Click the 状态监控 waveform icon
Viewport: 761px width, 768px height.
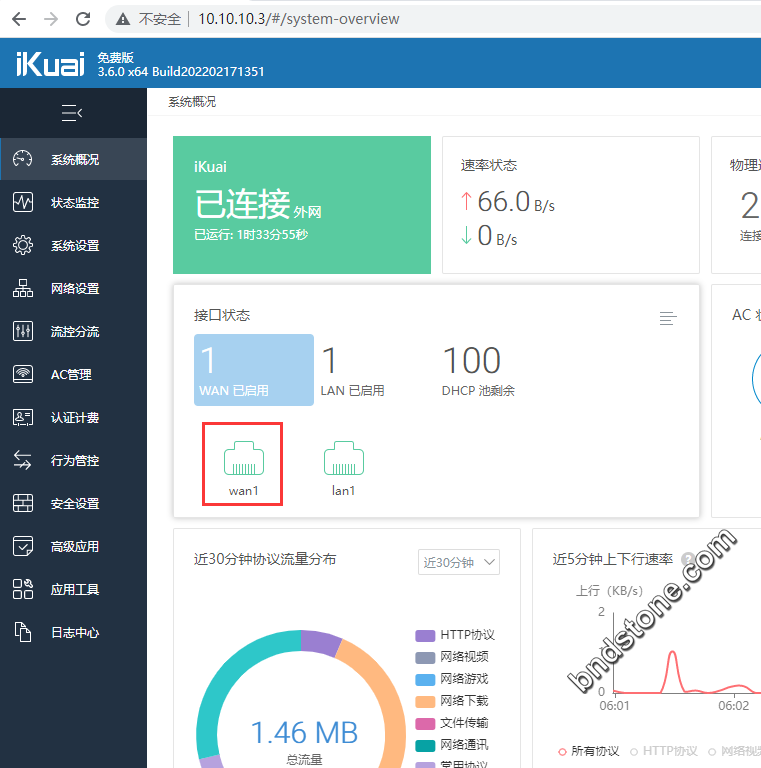point(23,202)
